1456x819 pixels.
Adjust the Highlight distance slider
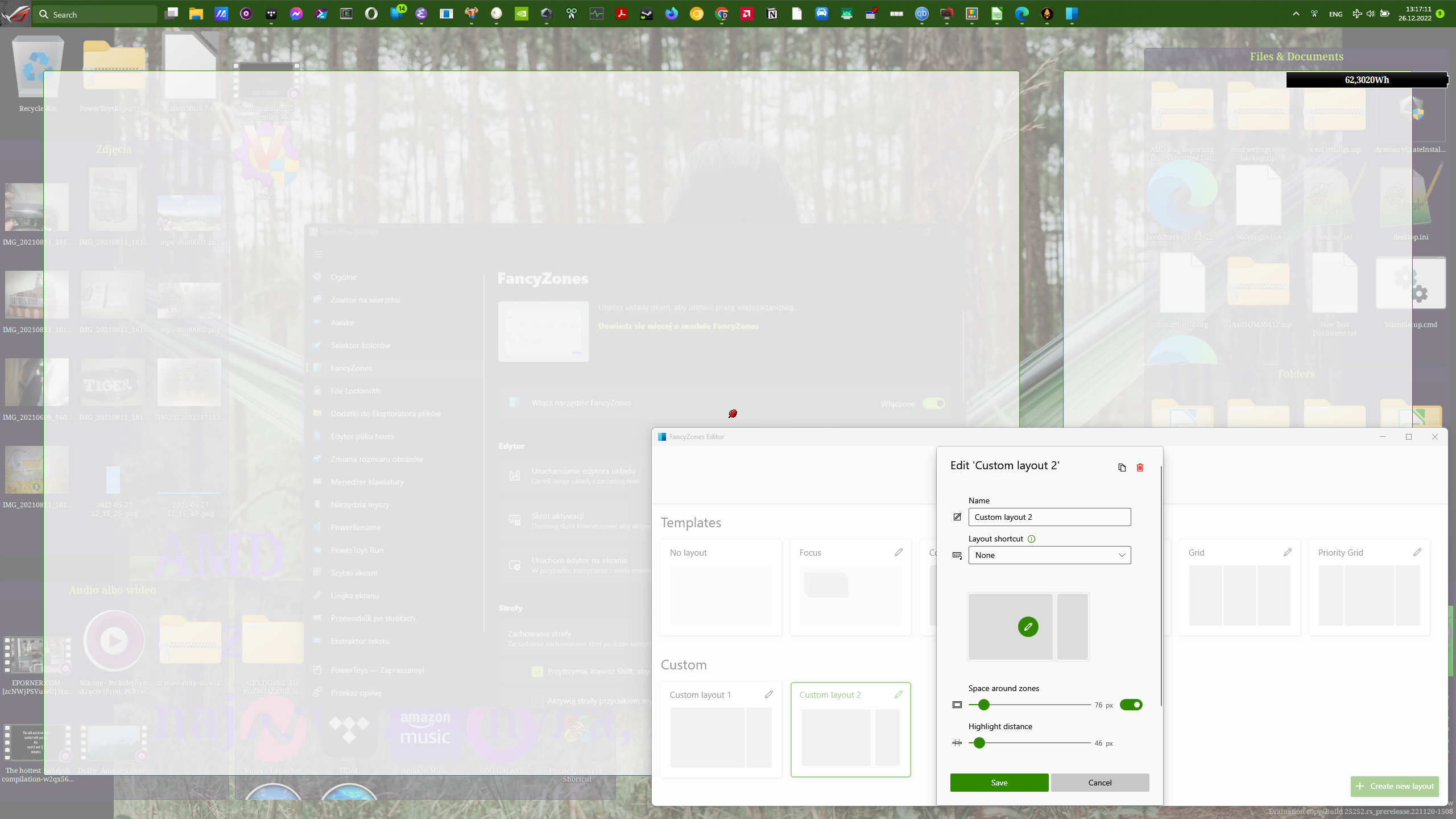point(979,742)
